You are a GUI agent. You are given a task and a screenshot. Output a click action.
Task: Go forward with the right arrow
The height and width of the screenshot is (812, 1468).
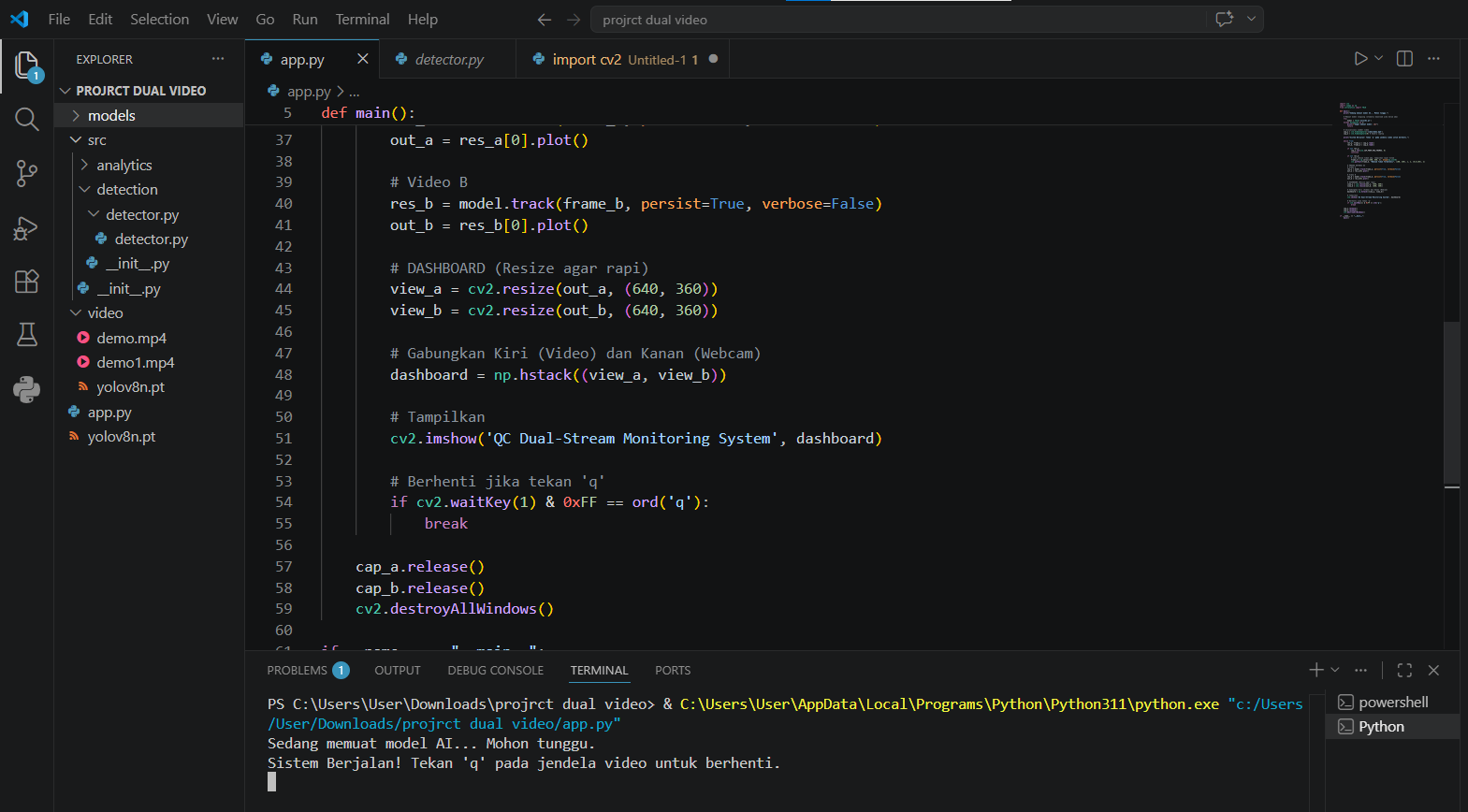click(x=574, y=19)
